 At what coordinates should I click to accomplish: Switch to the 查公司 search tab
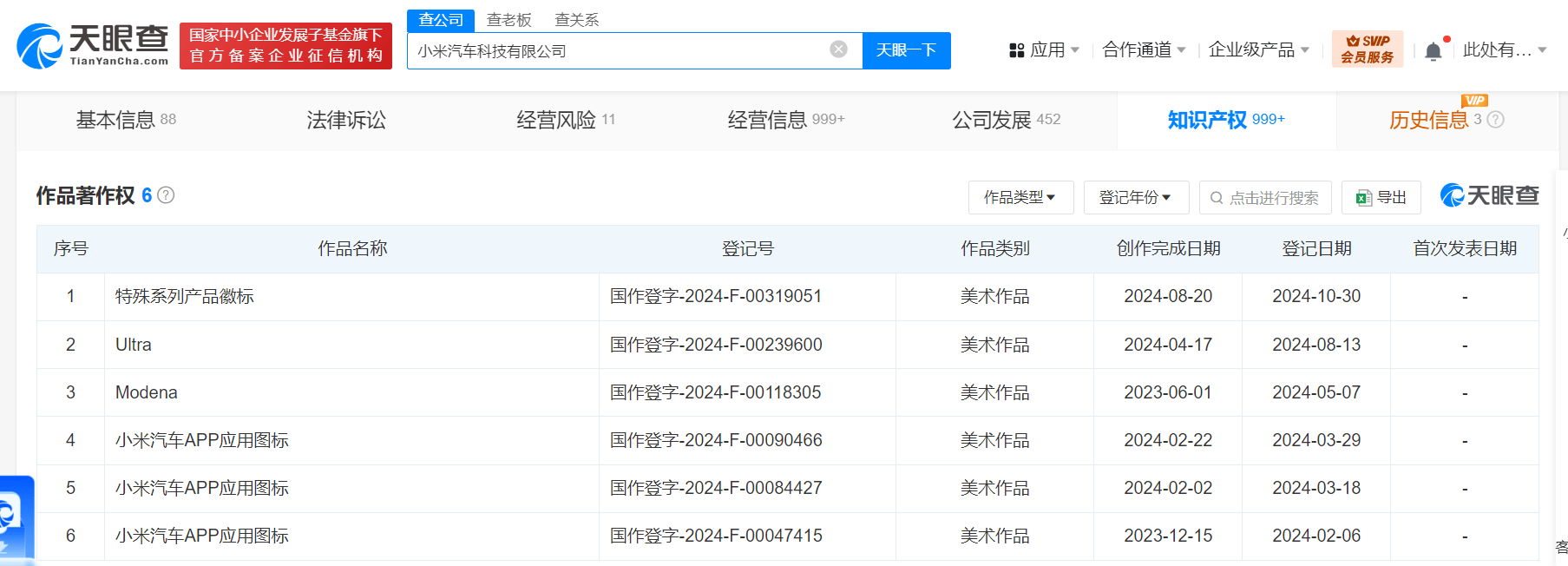click(x=441, y=20)
